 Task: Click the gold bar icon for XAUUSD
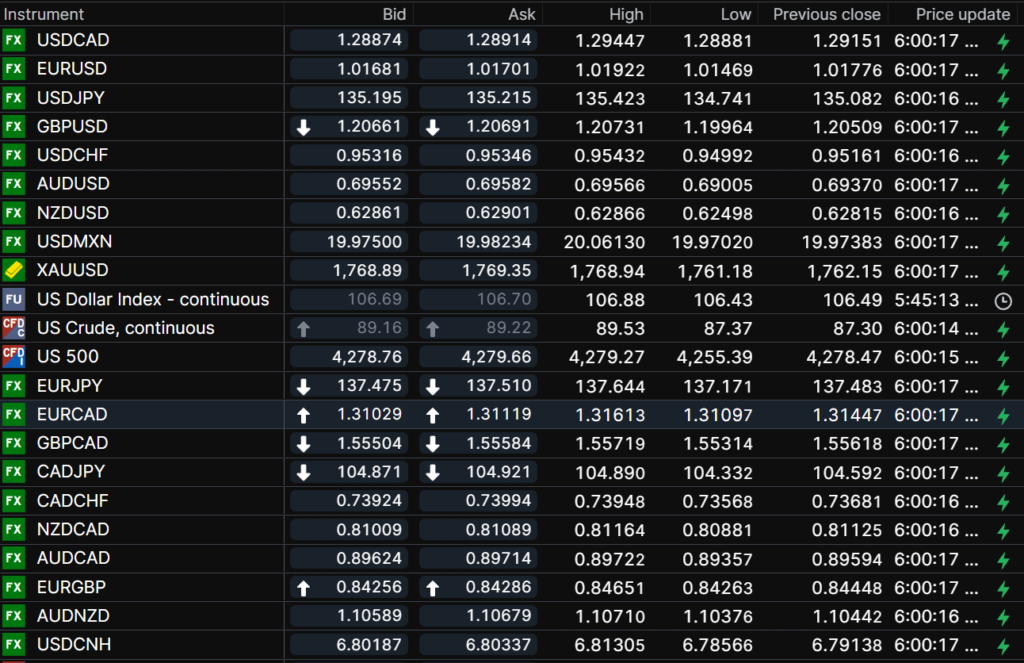pos(13,270)
